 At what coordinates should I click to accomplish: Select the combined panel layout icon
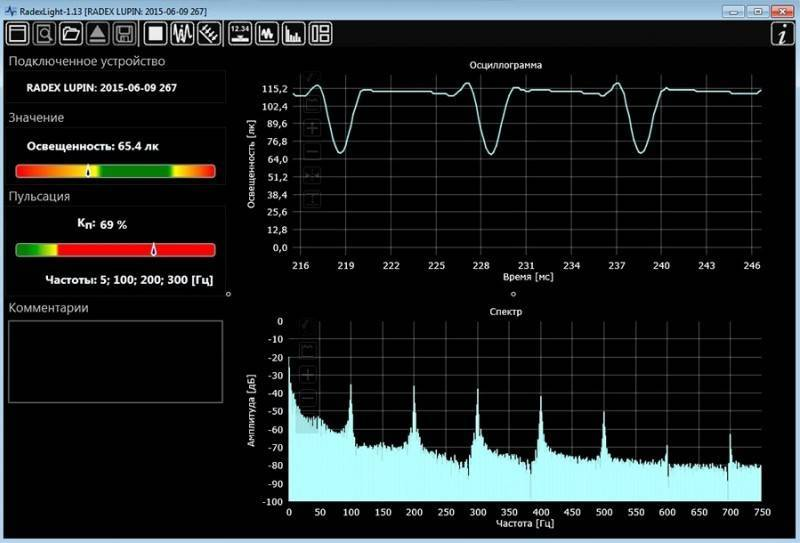pyautogui.click(x=321, y=34)
